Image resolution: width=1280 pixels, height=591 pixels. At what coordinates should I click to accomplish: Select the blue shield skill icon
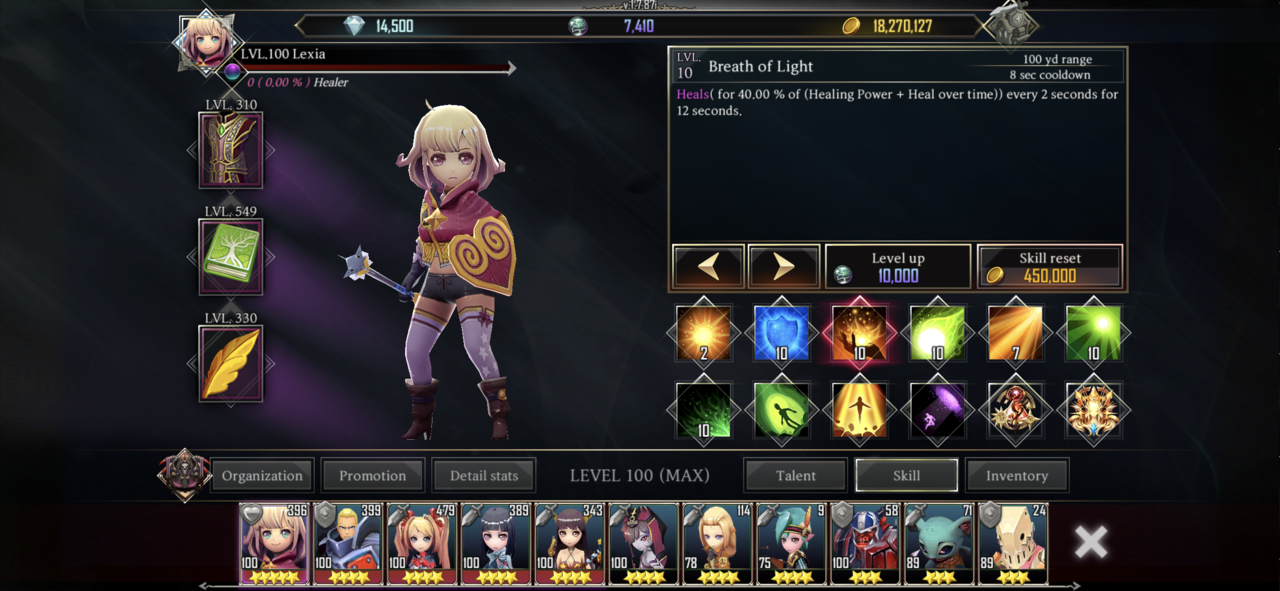coord(781,333)
